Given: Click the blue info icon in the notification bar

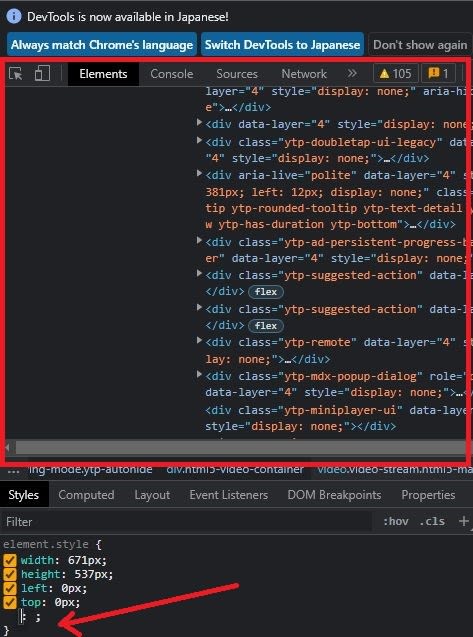Looking at the screenshot, I should coord(14,16).
